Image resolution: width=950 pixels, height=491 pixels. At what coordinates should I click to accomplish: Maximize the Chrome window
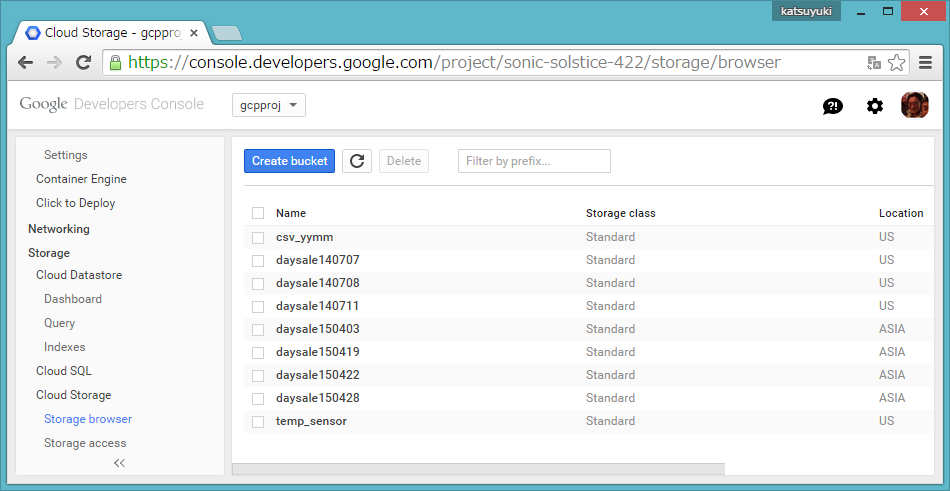pyautogui.click(x=888, y=11)
